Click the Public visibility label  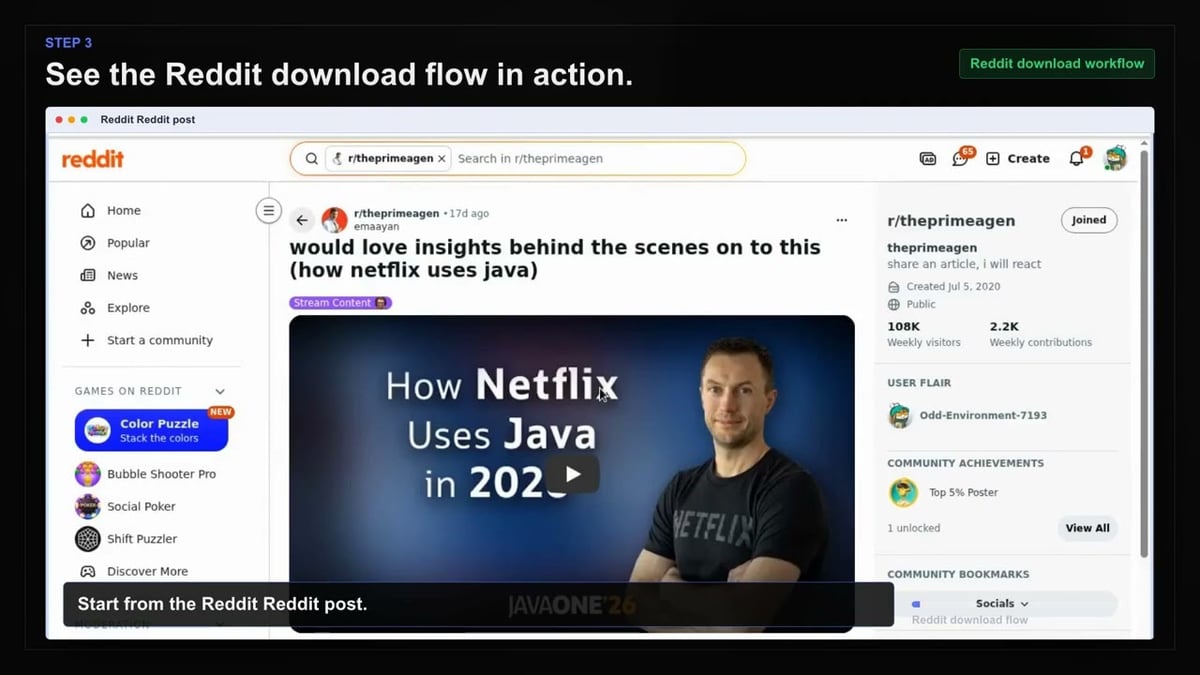click(x=921, y=304)
